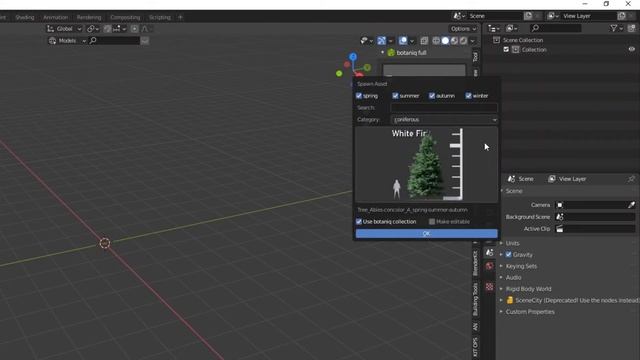
Task: Toggle proportional editing icon
Action: click(x=134, y=29)
